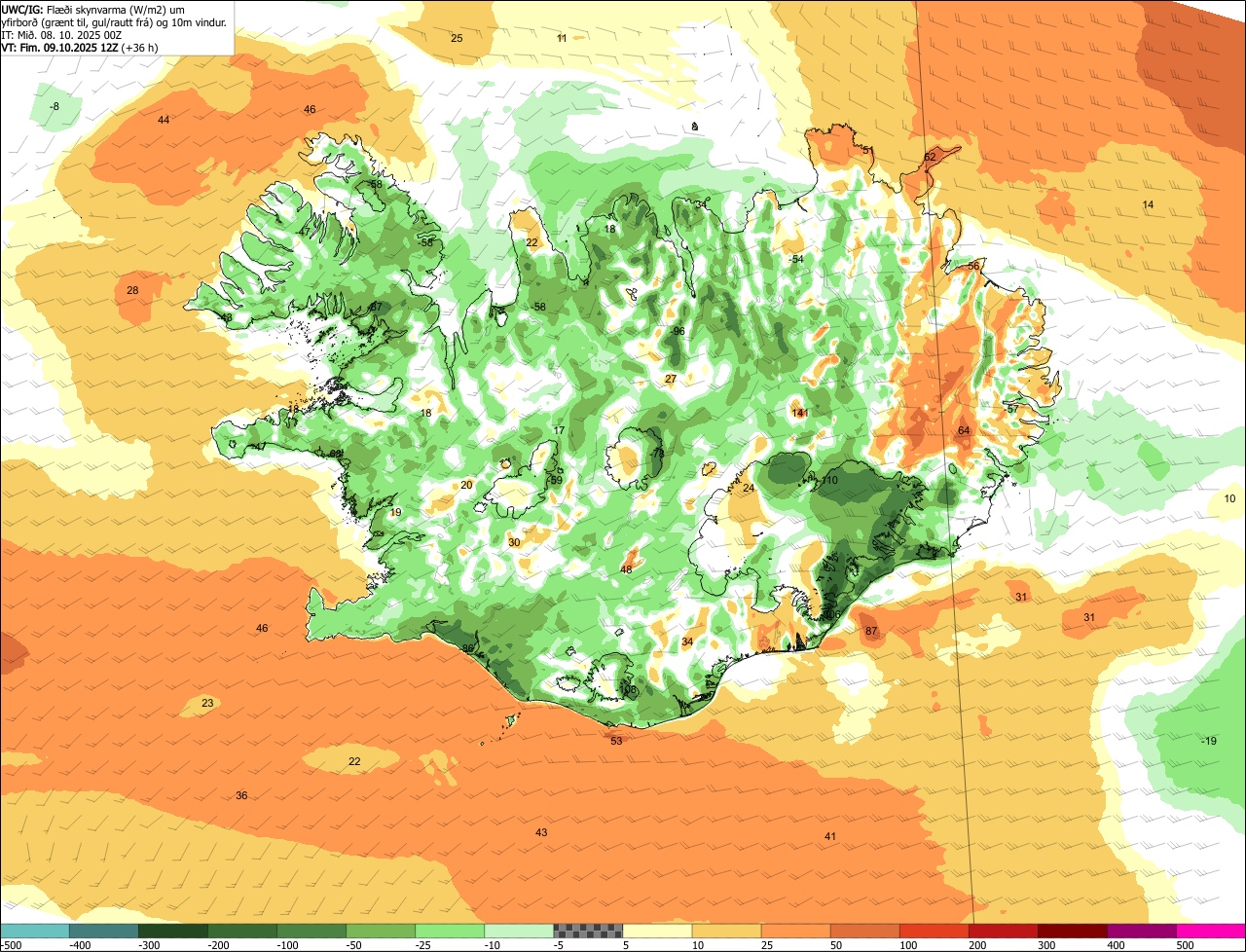Click the legend swatch between 50 and 100
The width and height of the screenshot is (1246, 952).
(864, 931)
